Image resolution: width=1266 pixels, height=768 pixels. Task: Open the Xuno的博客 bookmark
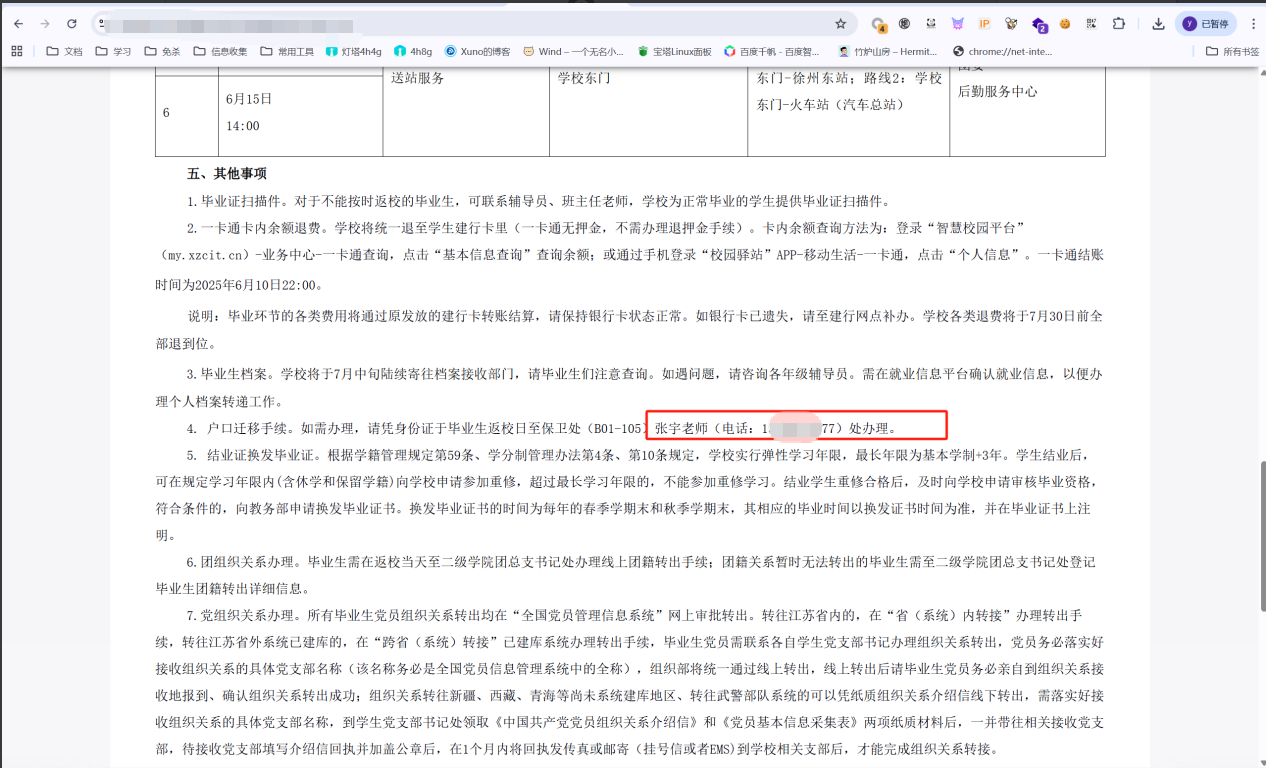pos(477,51)
